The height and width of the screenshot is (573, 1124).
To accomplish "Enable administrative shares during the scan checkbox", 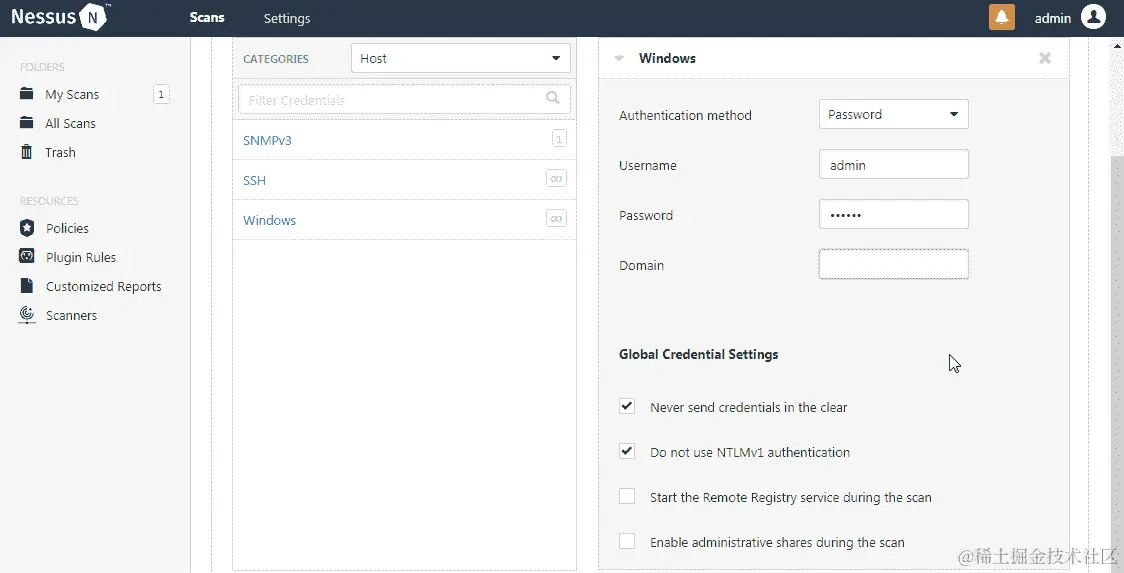I will tap(627, 541).
